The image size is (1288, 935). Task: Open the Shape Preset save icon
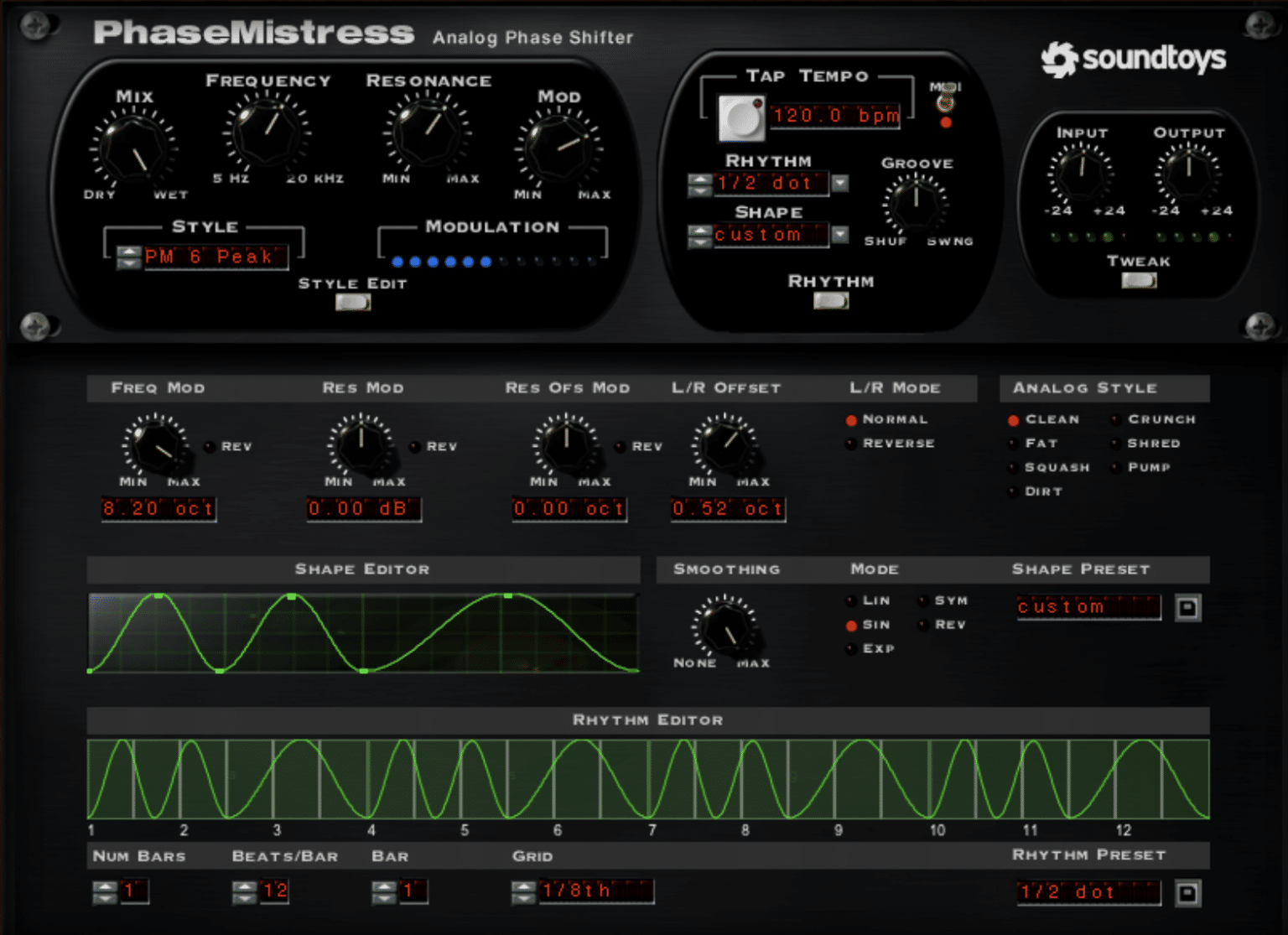[1187, 608]
